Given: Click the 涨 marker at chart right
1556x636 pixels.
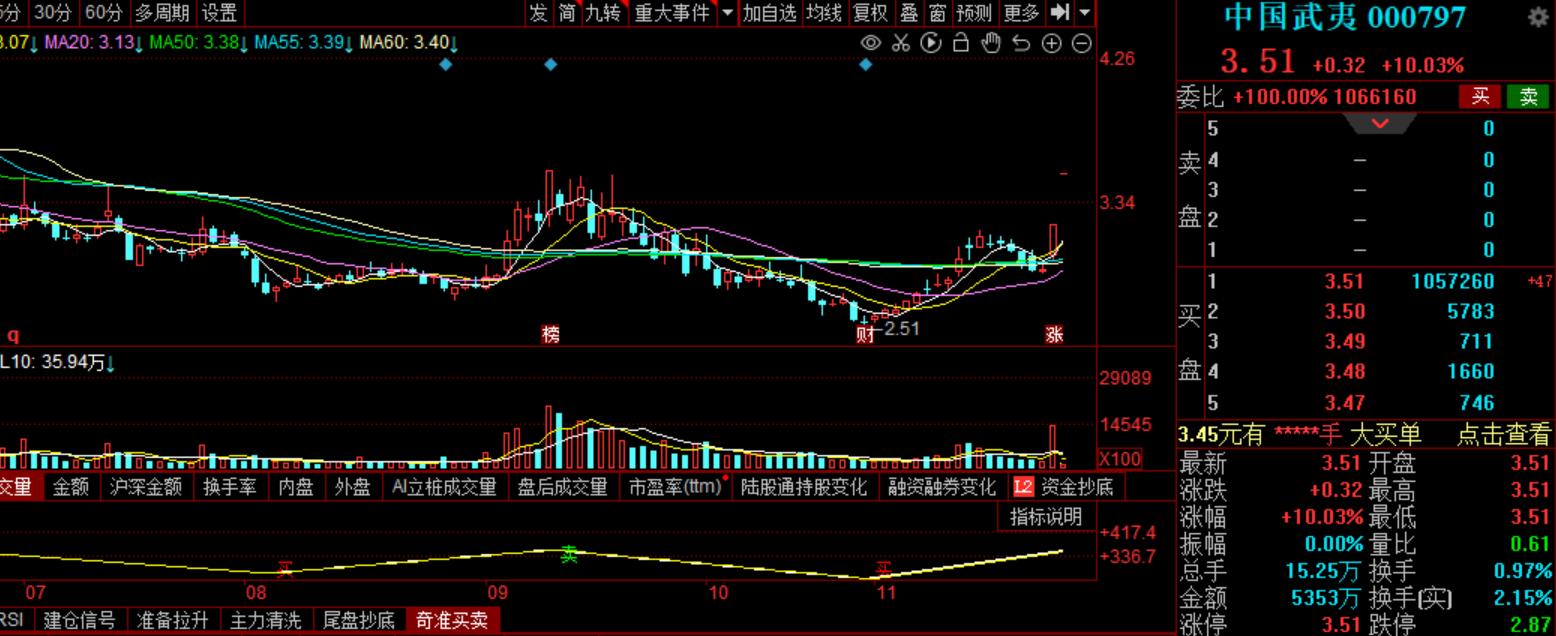Looking at the screenshot, I should pyautogui.click(x=1054, y=335).
